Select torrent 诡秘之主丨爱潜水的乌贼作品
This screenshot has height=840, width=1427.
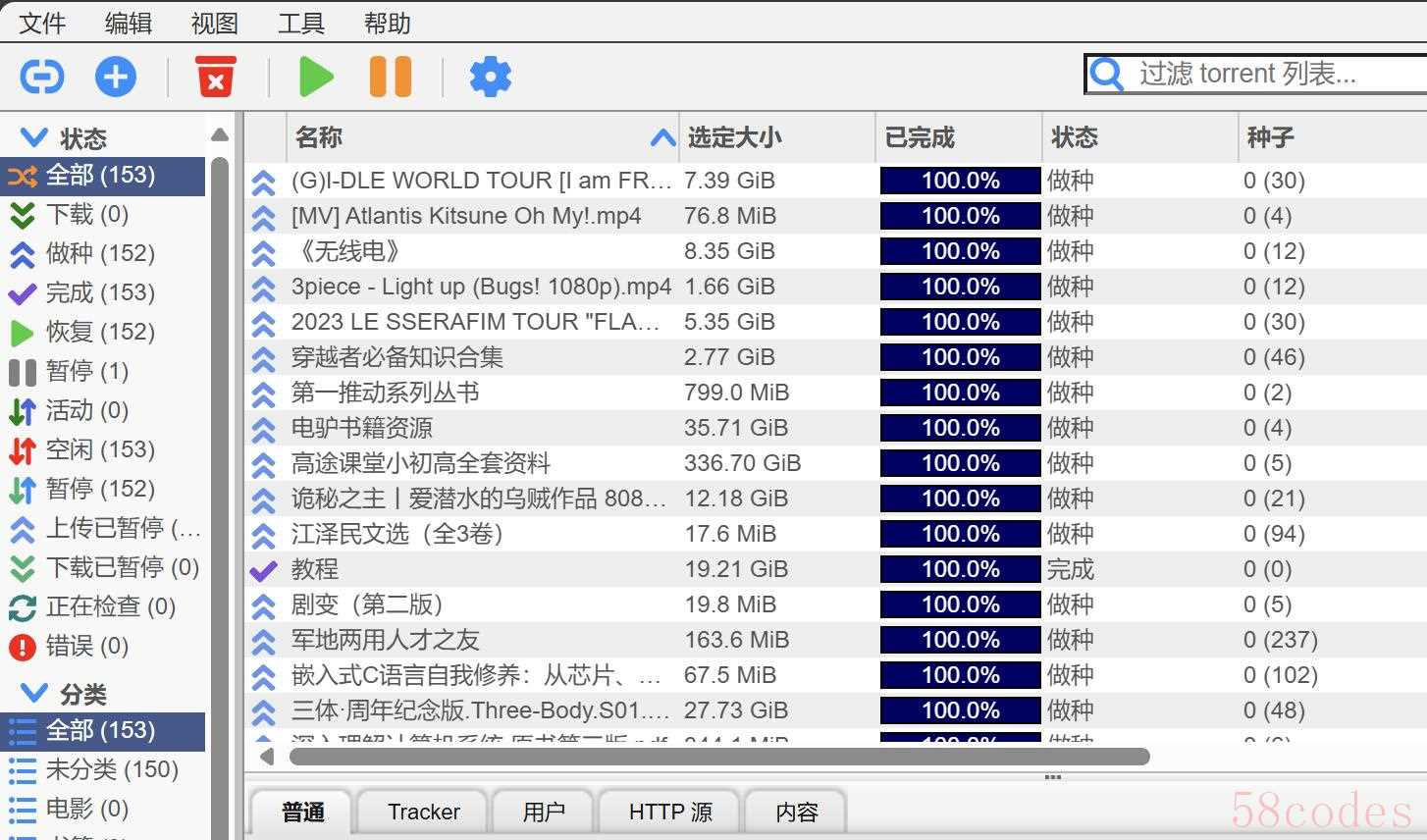pos(835,499)
